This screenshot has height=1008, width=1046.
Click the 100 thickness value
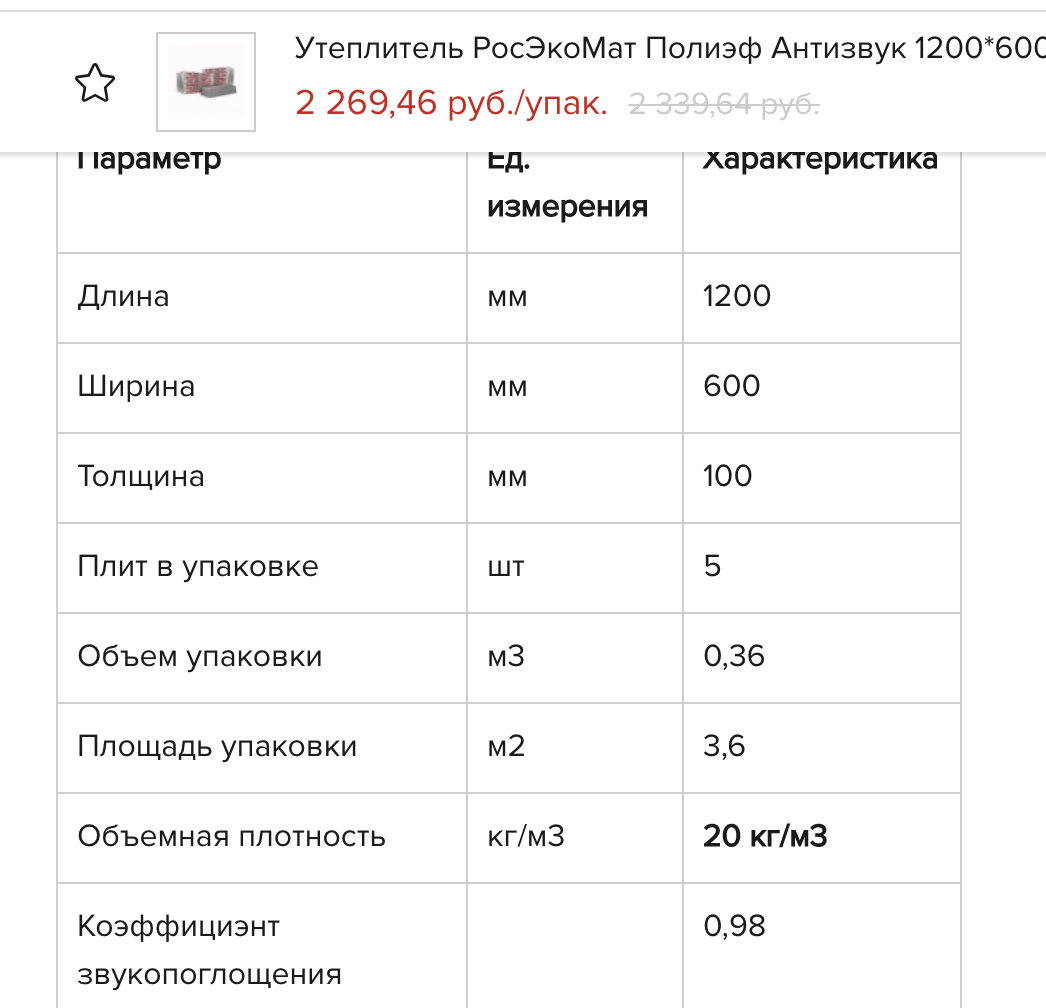tap(728, 476)
